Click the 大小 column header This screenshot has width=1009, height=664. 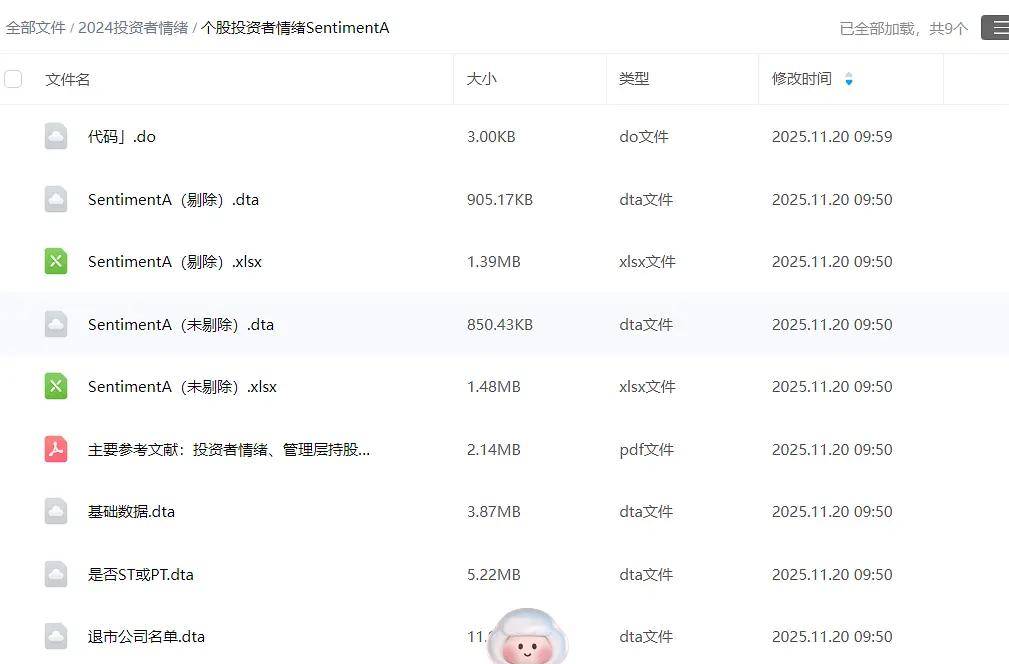[481, 79]
